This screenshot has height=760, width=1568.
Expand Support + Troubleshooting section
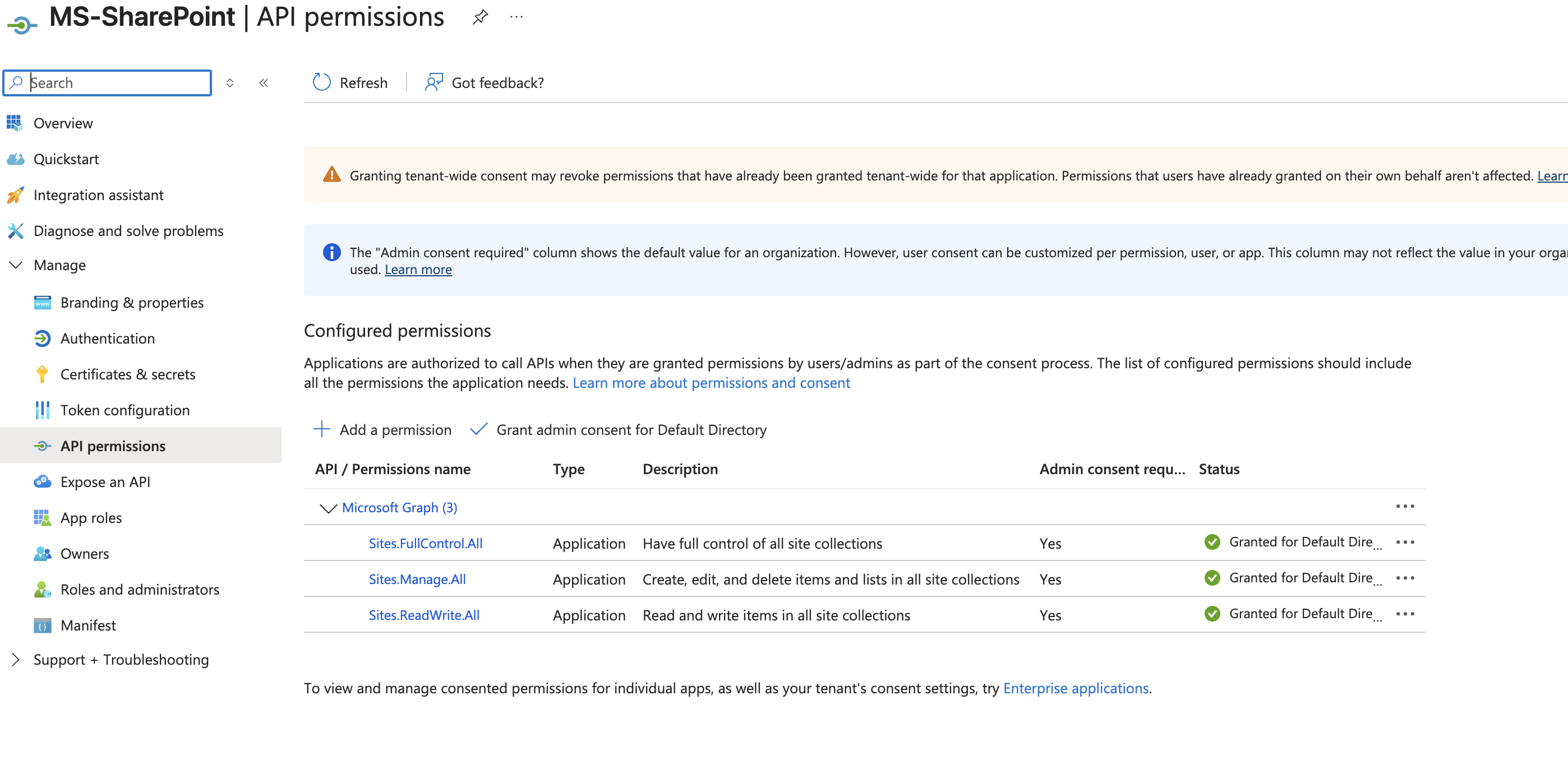tap(16, 660)
